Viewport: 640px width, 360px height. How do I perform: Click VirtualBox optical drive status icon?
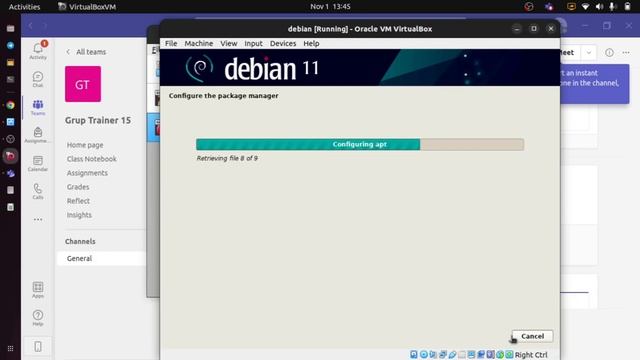coord(424,354)
